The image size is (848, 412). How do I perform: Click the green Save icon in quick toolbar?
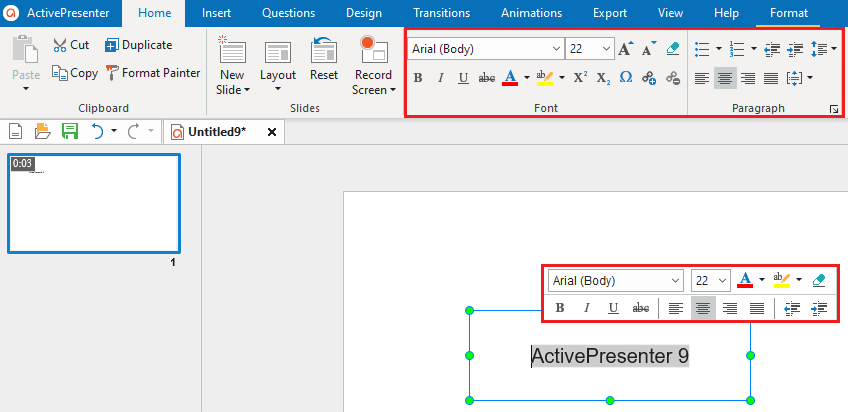coord(70,131)
